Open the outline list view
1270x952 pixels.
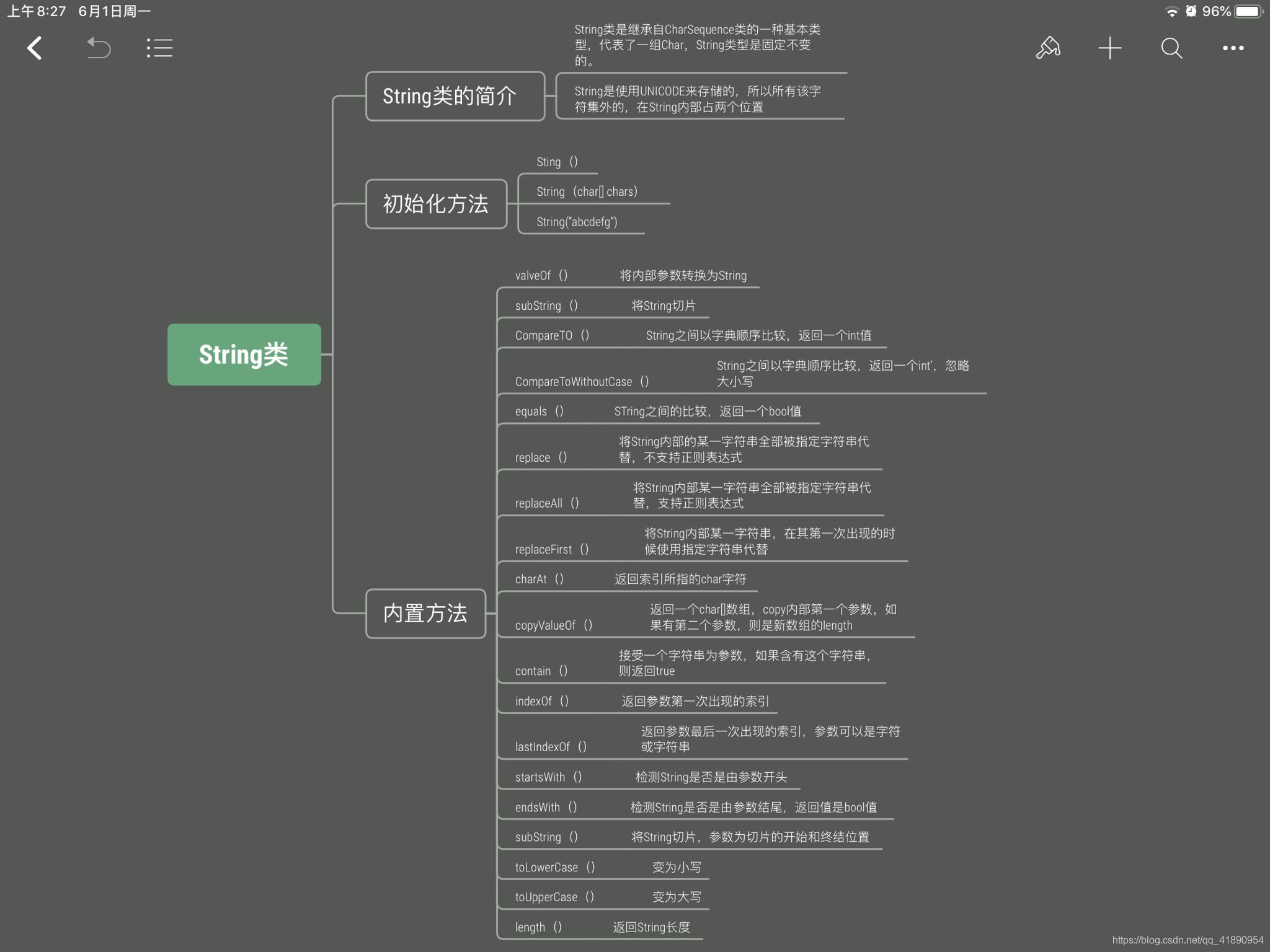[159, 48]
